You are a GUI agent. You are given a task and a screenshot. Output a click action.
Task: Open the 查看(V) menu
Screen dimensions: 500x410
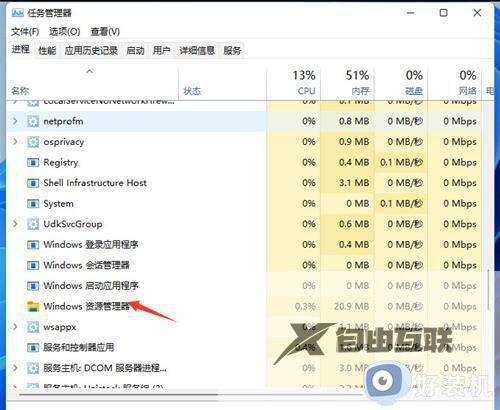tap(105, 32)
